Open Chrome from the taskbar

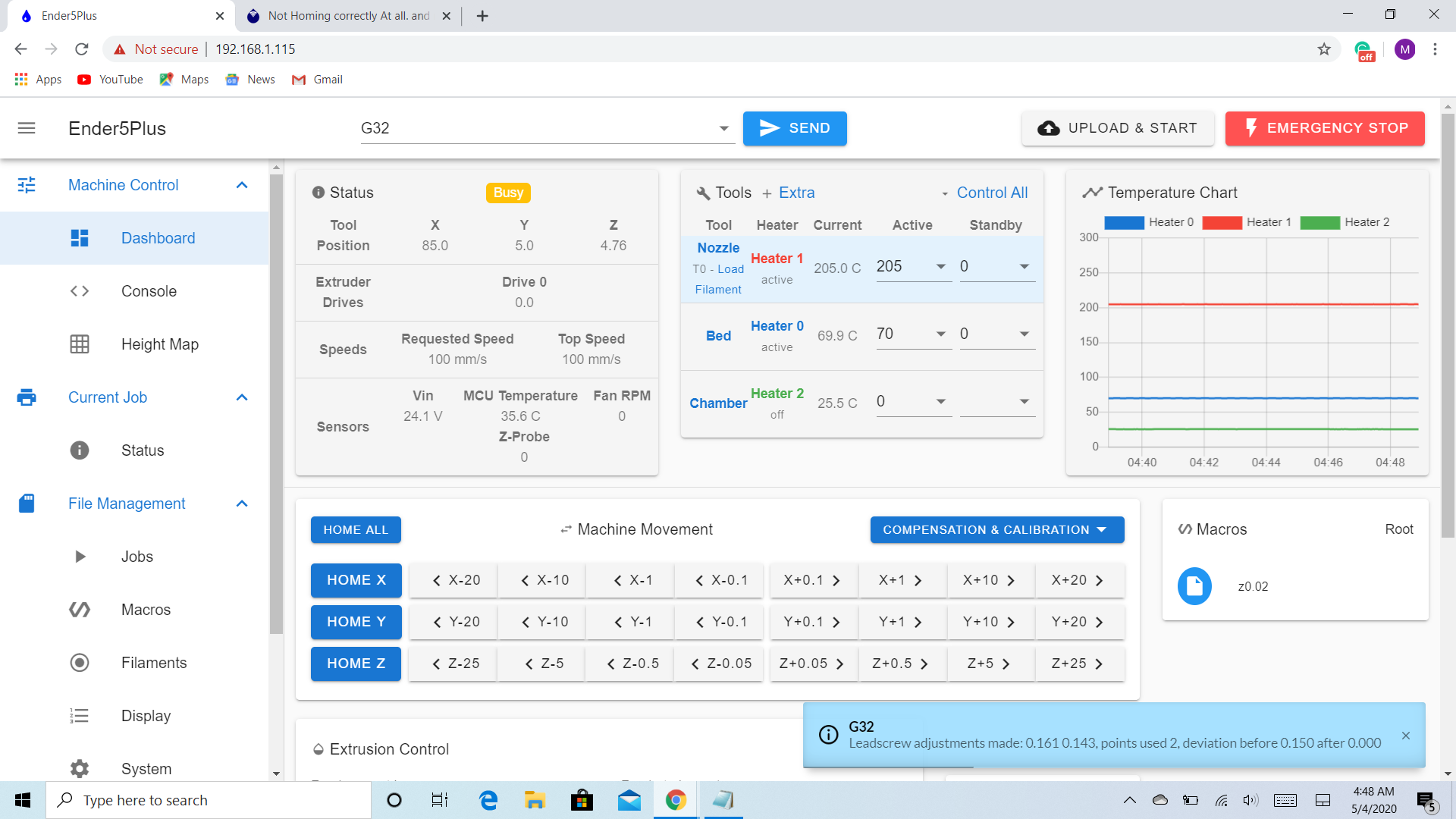coord(676,800)
